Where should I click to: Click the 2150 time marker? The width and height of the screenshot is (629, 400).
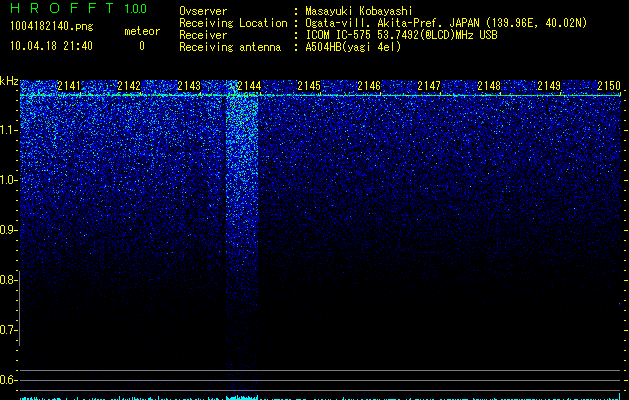pos(609,86)
